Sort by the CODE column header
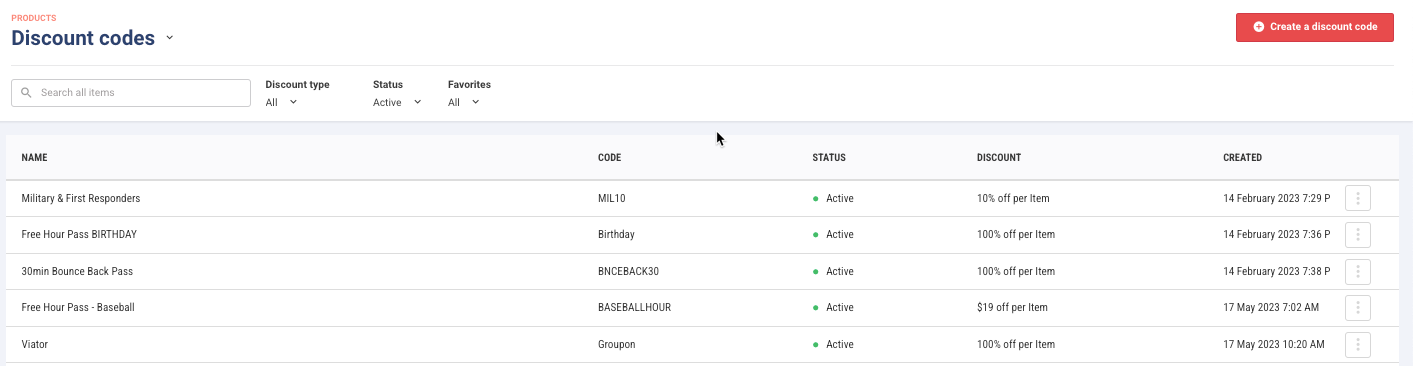 610,158
